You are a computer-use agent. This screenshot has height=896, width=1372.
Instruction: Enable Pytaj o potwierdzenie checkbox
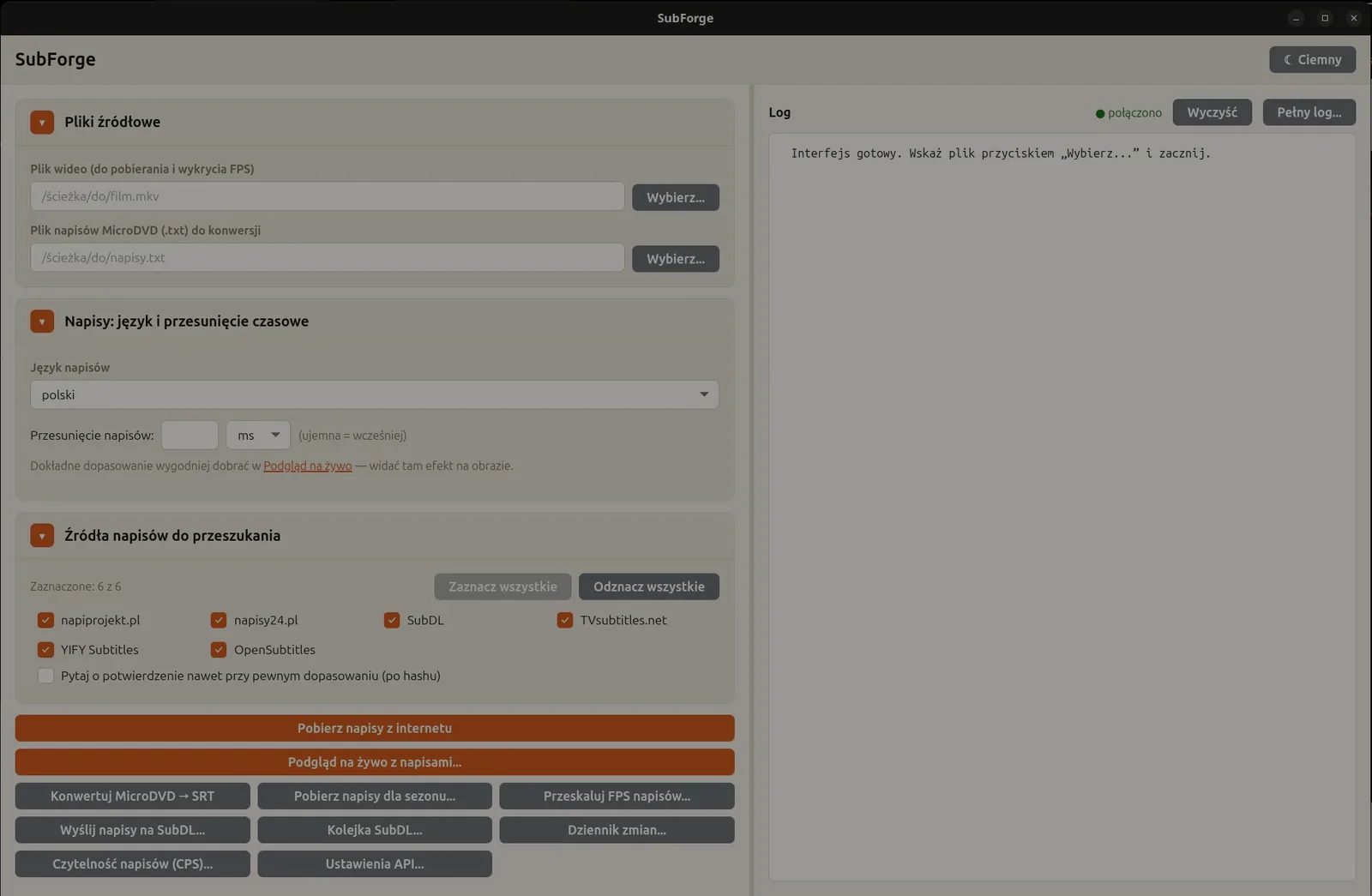pyautogui.click(x=45, y=676)
